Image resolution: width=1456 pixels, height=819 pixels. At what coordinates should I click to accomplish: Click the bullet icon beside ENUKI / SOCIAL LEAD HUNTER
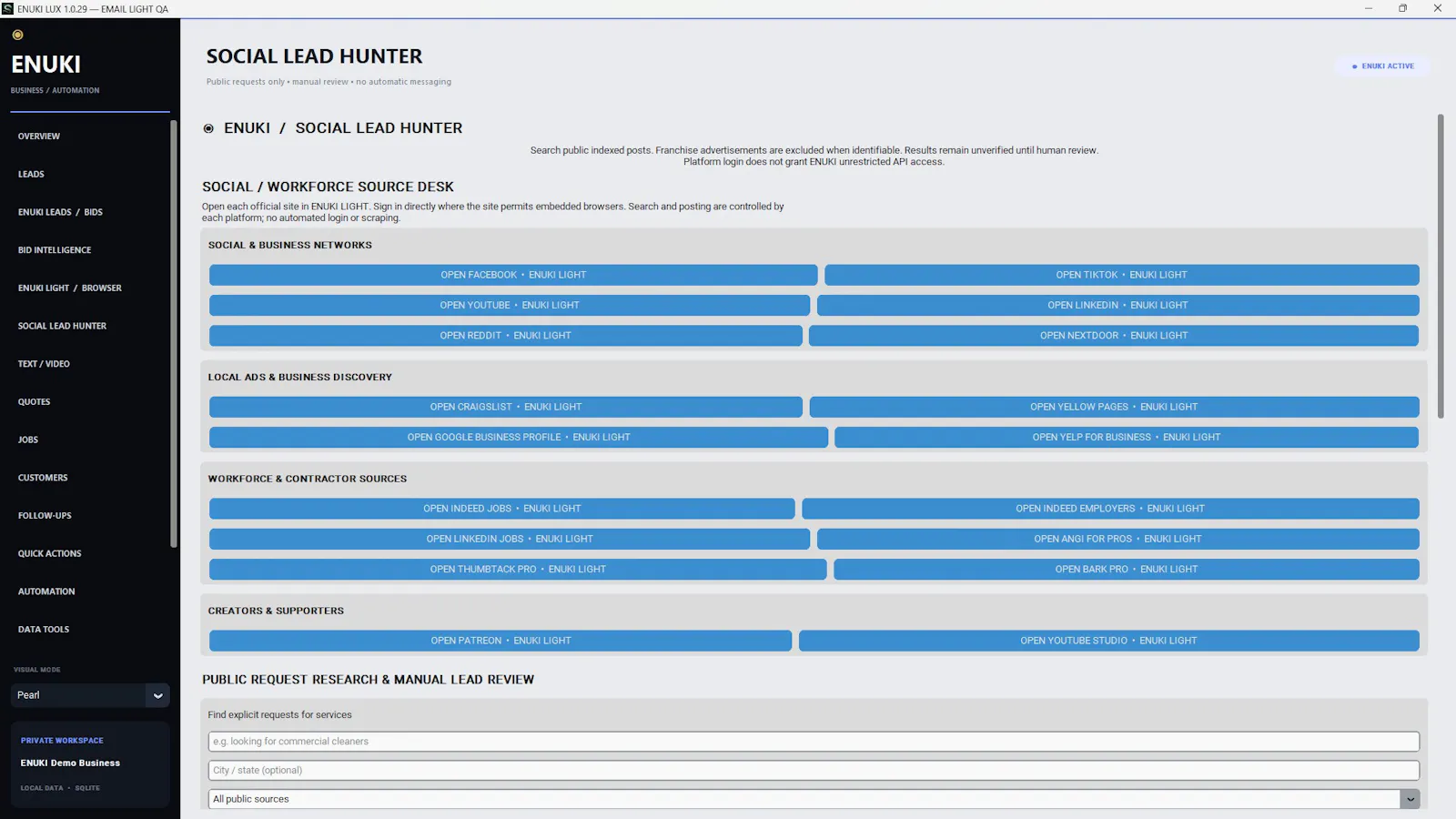pyautogui.click(x=208, y=128)
